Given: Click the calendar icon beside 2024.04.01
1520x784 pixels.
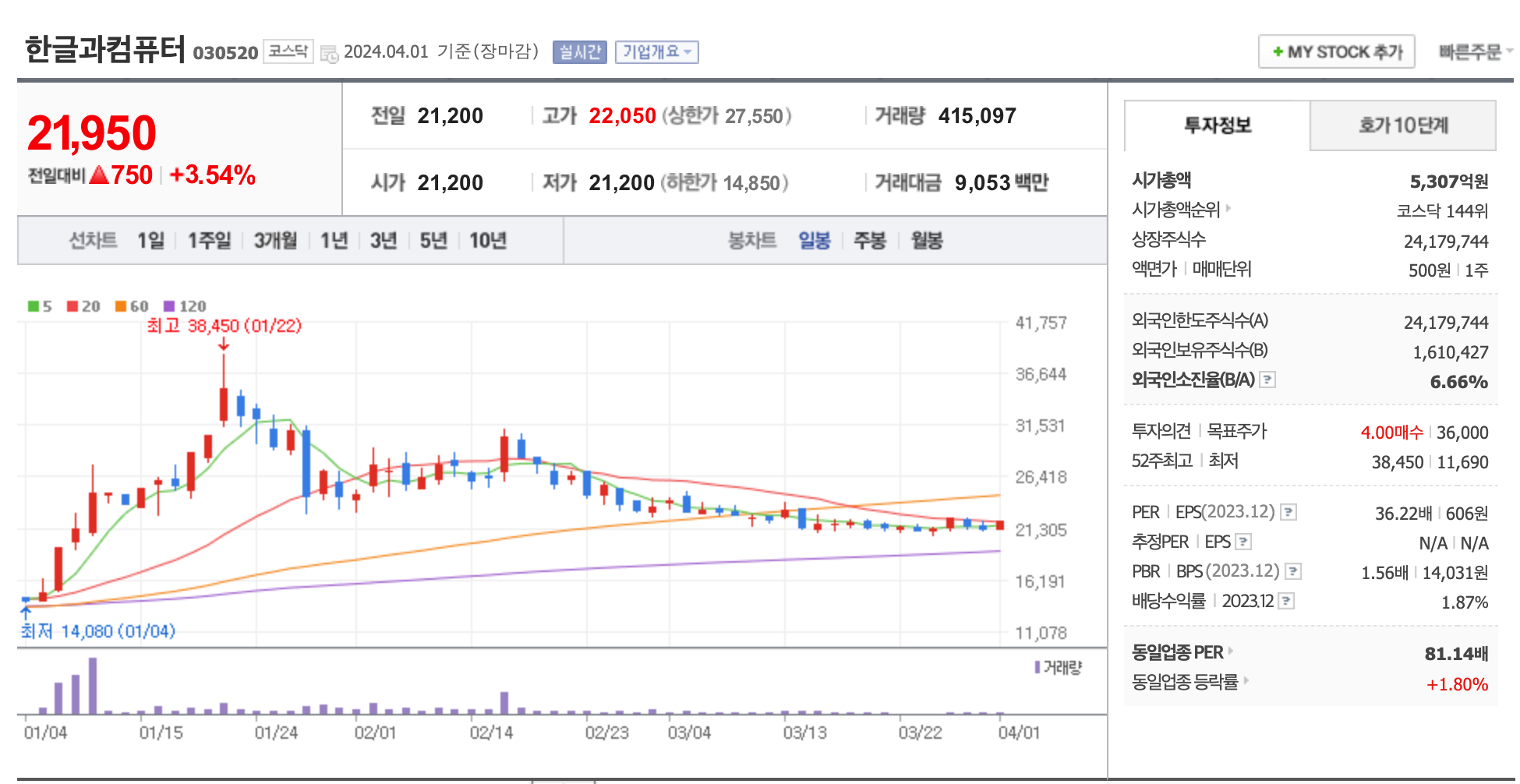Looking at the screenshot, I should pos(328,51).
